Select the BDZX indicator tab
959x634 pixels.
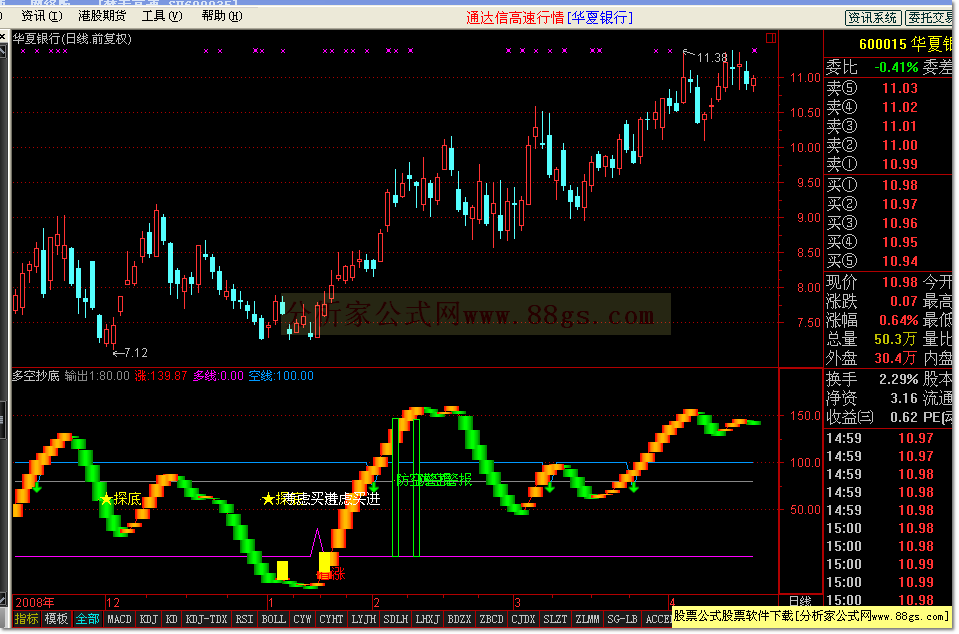tap(459, 619)
